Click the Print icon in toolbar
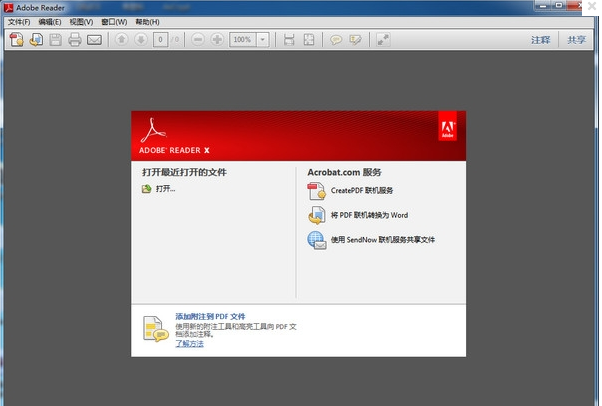Image resolution: width=602 pixels, height=406 pixels. coord(74,40)
